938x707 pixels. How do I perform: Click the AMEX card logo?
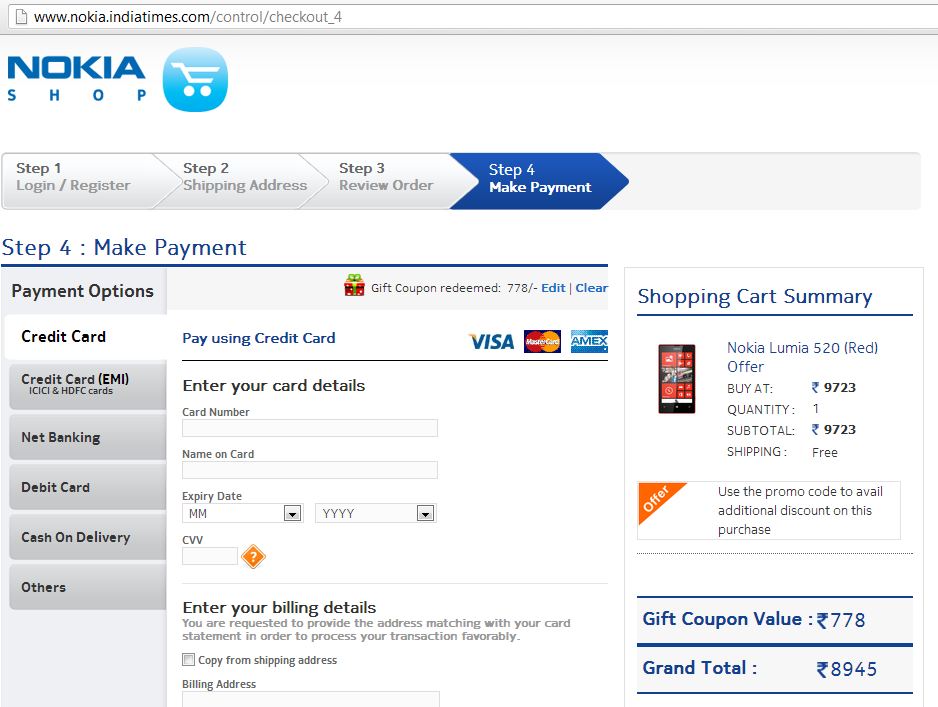point(589,342)
